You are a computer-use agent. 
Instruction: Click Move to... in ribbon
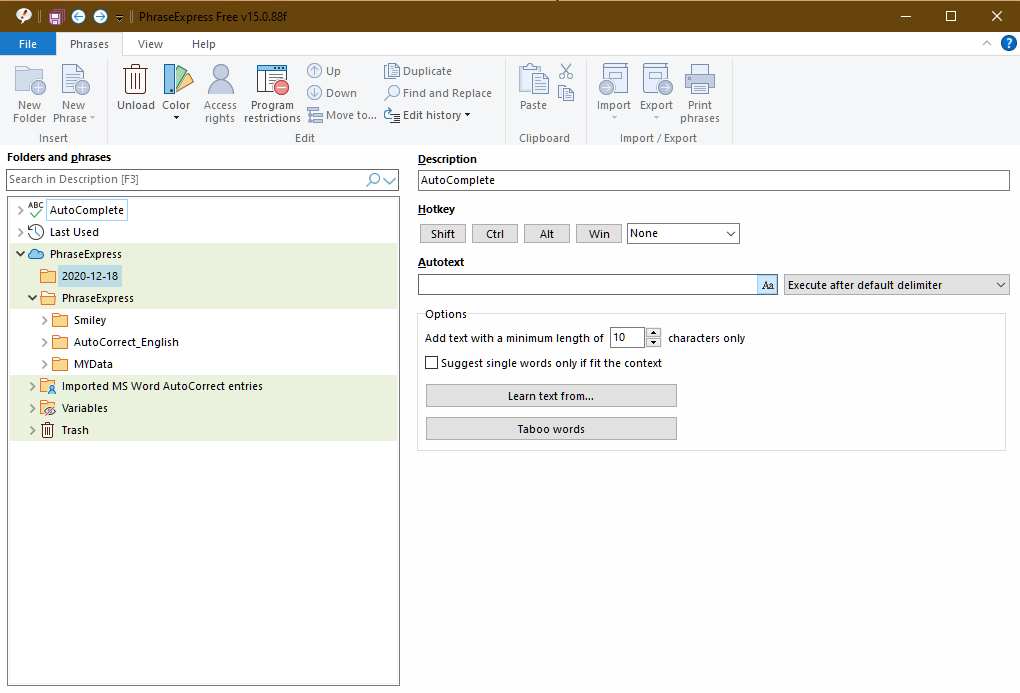pos(342,115)
